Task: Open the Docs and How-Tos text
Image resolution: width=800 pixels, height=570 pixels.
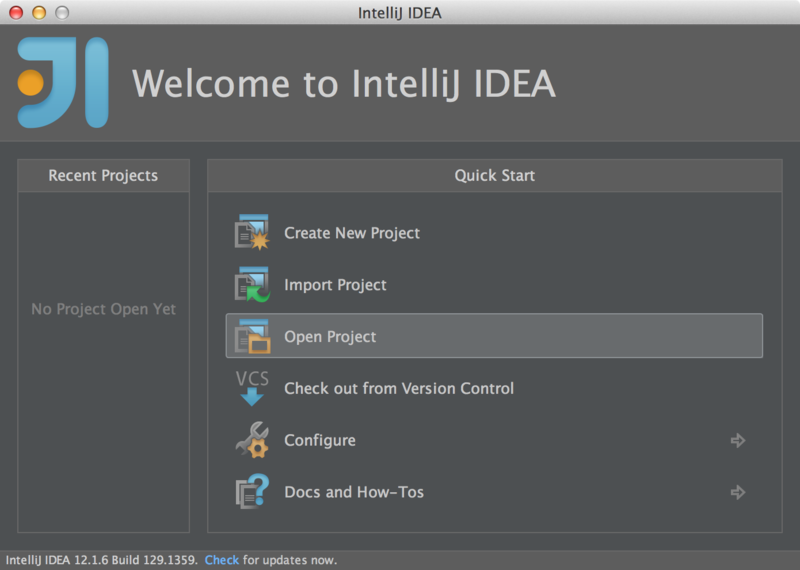Action: tap(355, 492)
